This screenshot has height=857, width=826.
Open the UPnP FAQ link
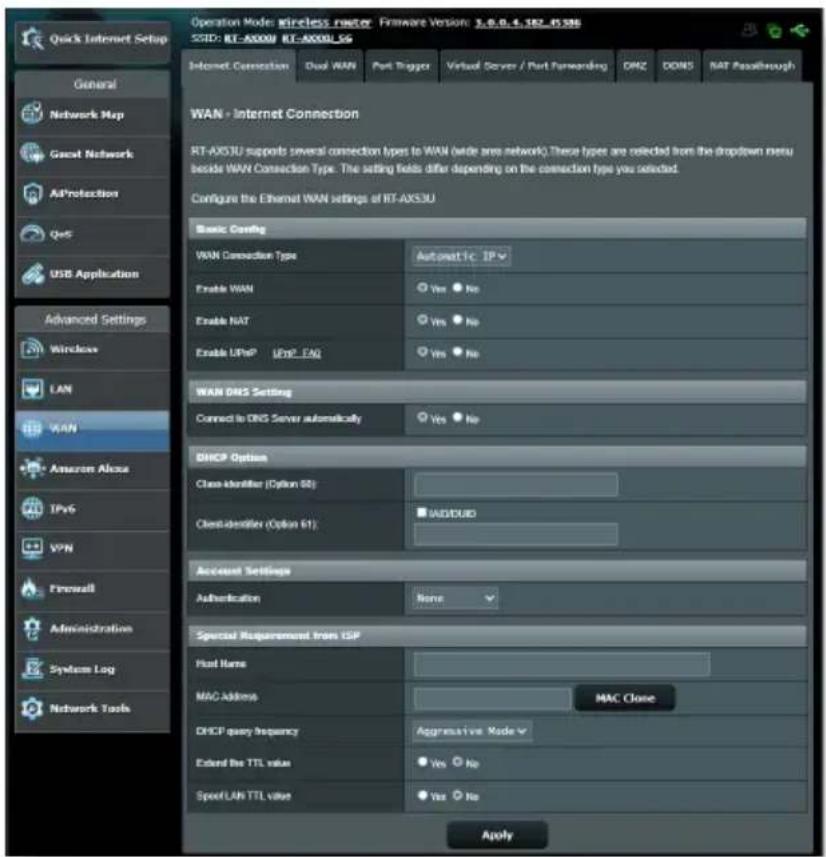(x=297, y=353)
